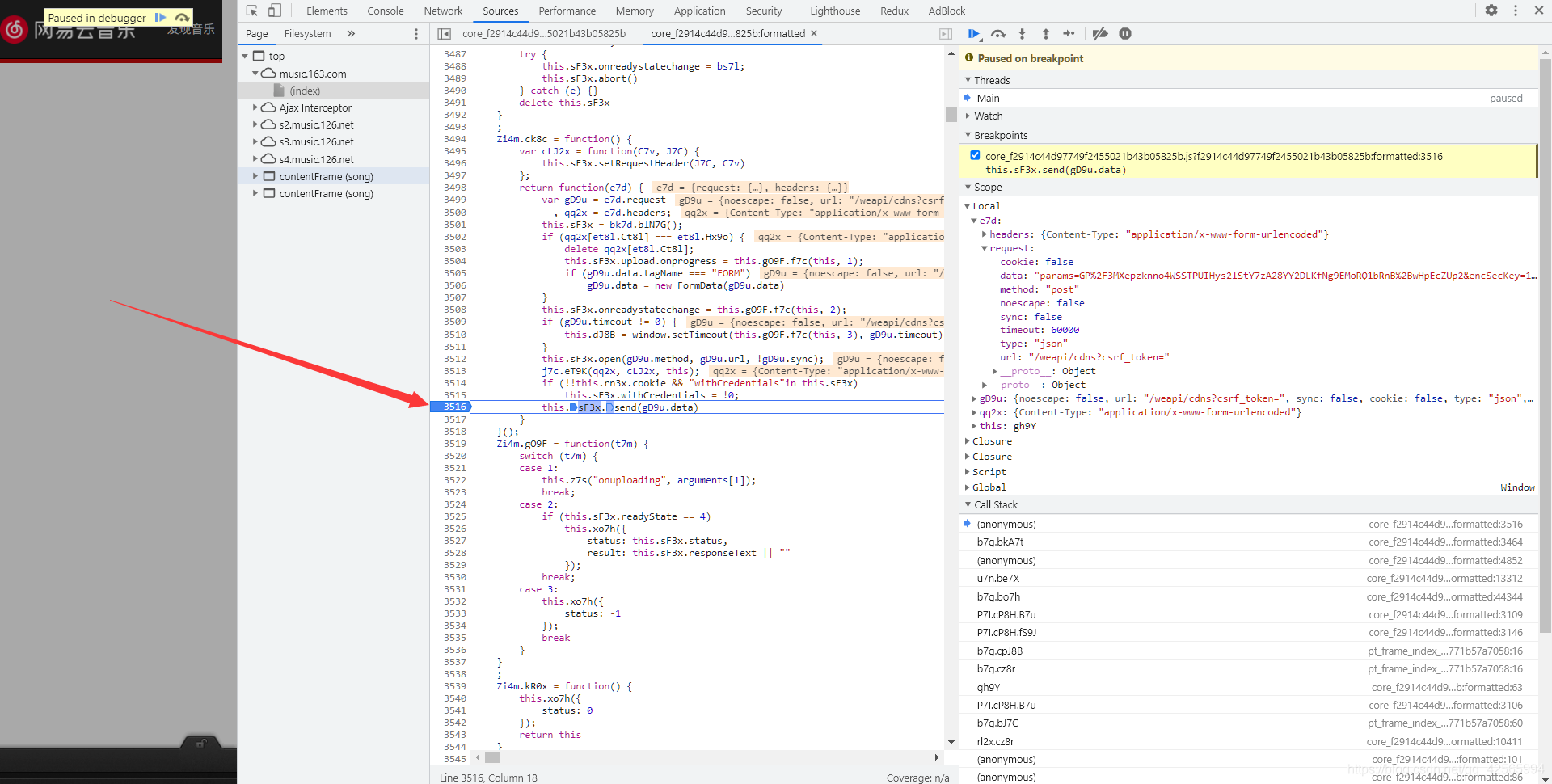Click the Main thread row
The height and width of the screenshot is (784, 1552).
pyautogui.click(x=1249, y=98)
